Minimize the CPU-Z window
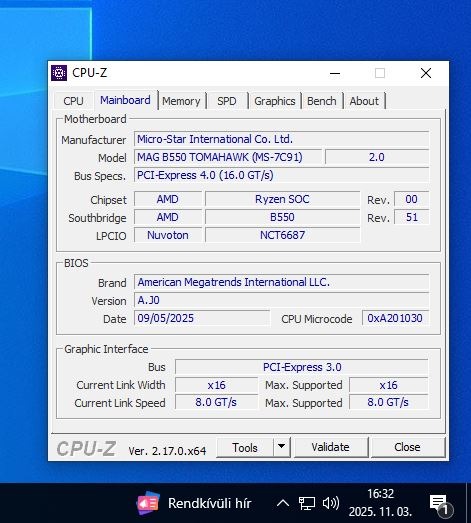Image resolution: width=471 pixels, height=523 pixels. (335, 73)
